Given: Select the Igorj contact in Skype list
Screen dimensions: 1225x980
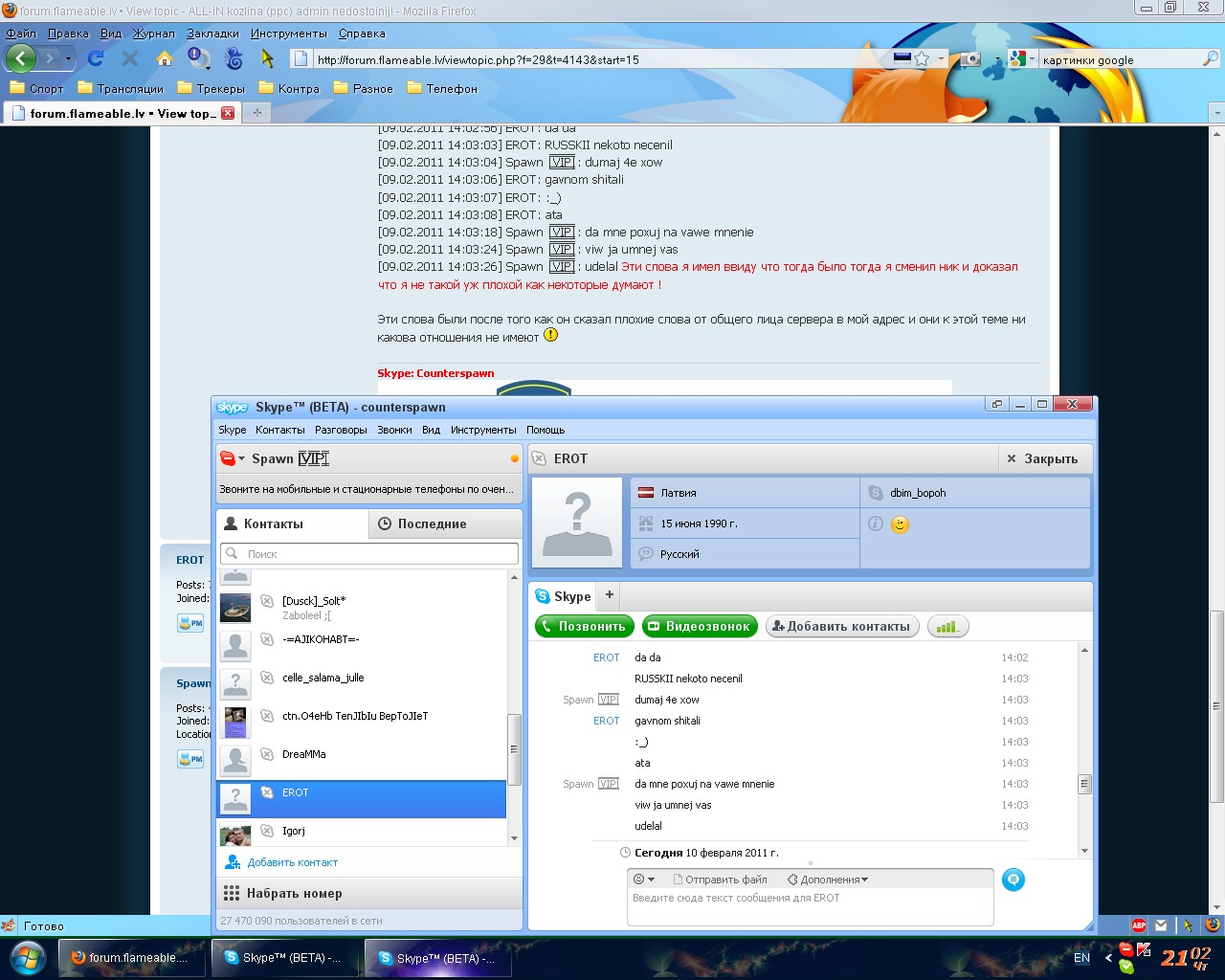Looking at the screenshot, I should 362,833.
